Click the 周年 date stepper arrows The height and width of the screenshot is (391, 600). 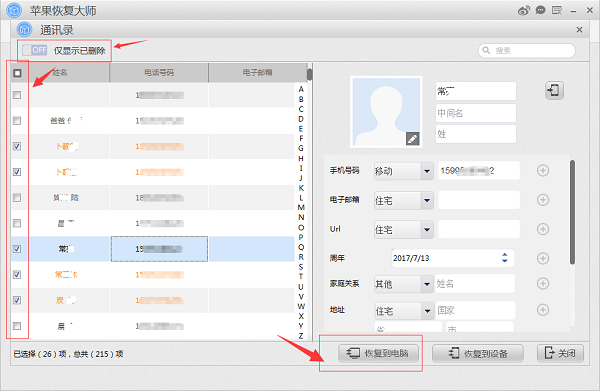tap(505, 258)
